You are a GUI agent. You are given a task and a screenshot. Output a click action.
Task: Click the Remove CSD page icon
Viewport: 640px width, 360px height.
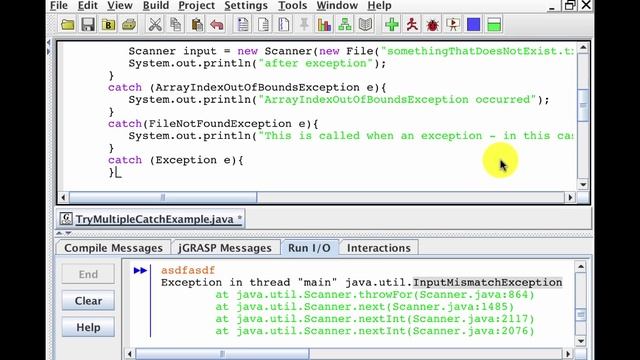[263, 25]
